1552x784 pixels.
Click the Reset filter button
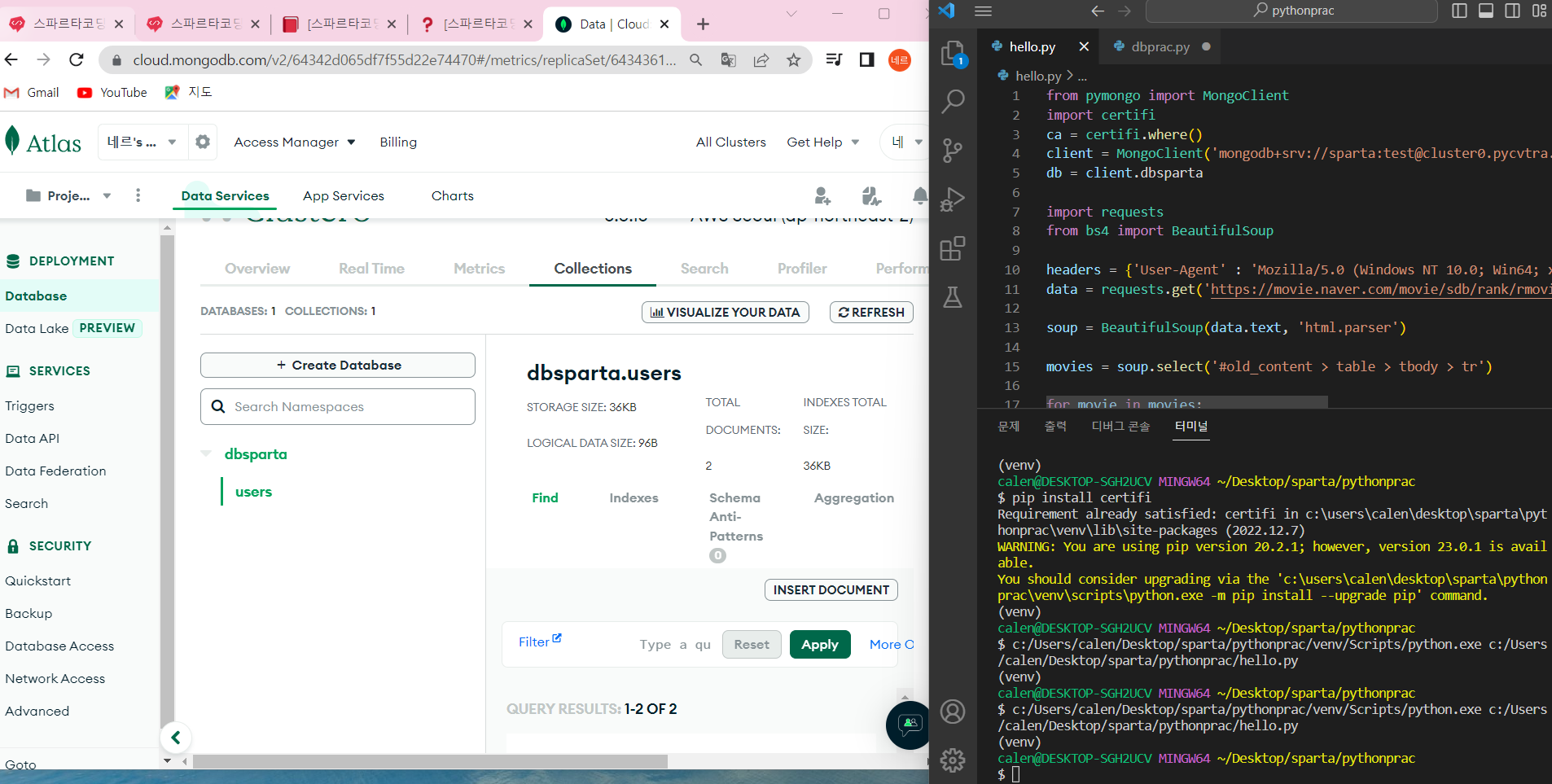pos(752,644)
